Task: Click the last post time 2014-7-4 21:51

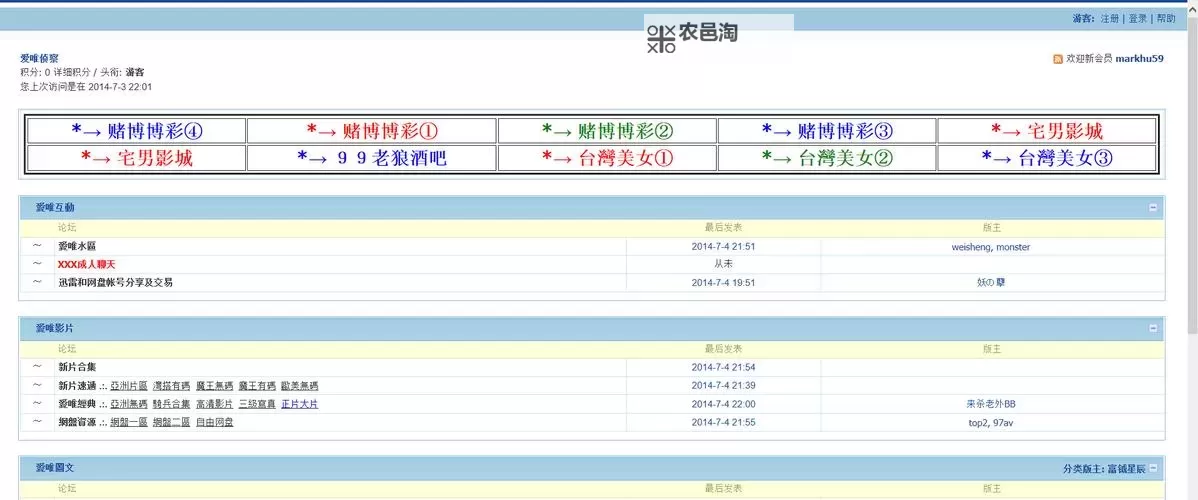Action: pos(724,247)
